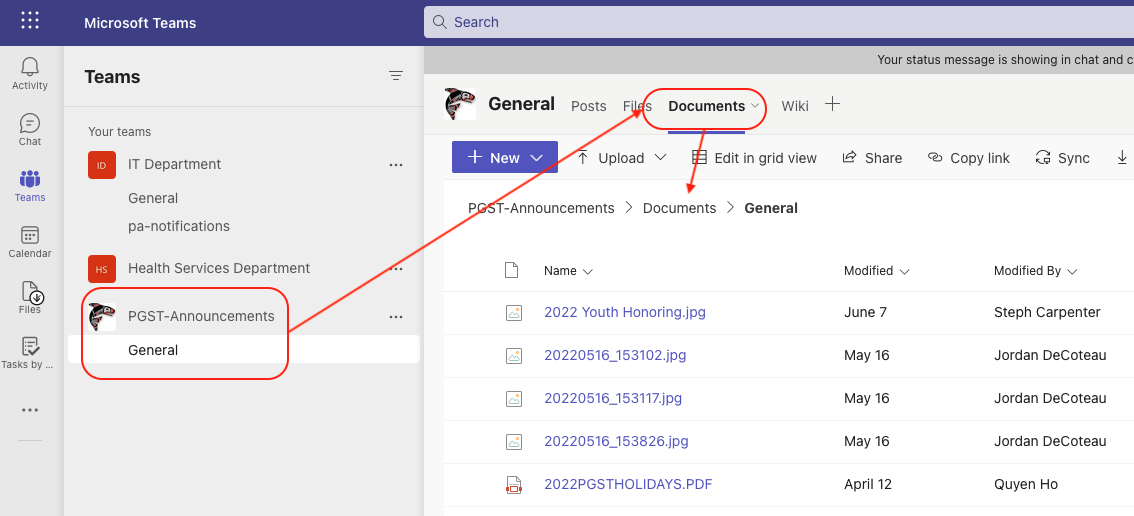
Task: Click the filter icon beside Teams heading
Action: point(396,75)
